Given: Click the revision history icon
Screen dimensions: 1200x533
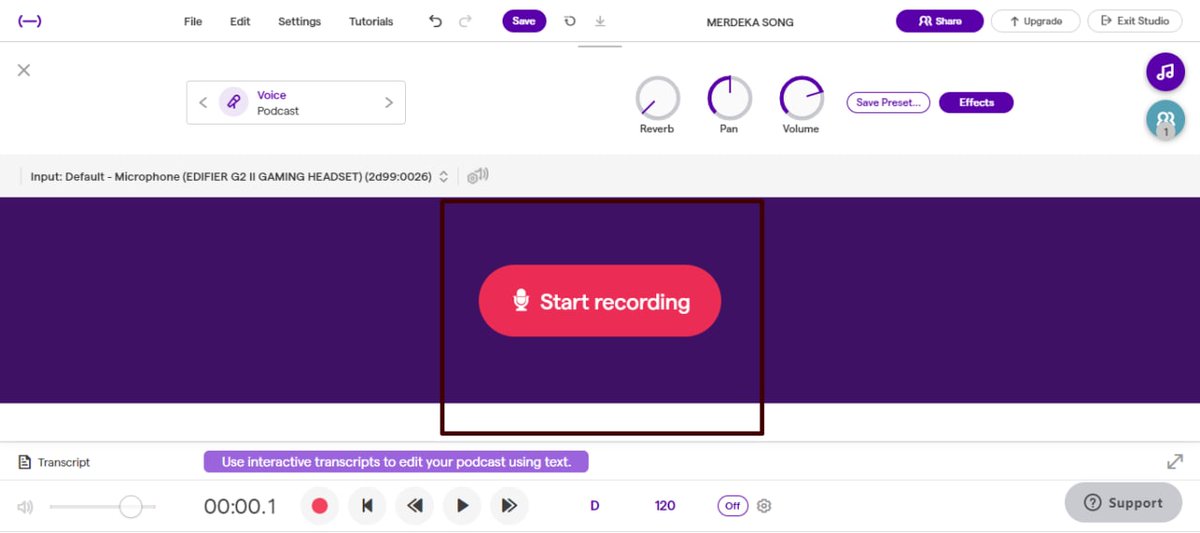Looking at the screenshot, I should (570, 21).
